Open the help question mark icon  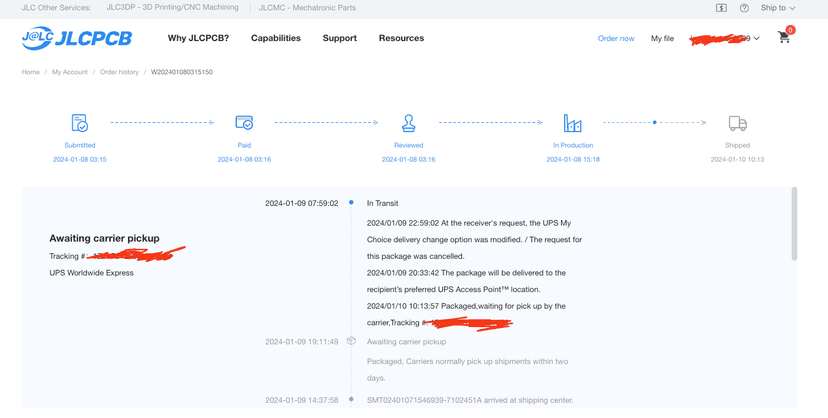click(x=745, y=8)
